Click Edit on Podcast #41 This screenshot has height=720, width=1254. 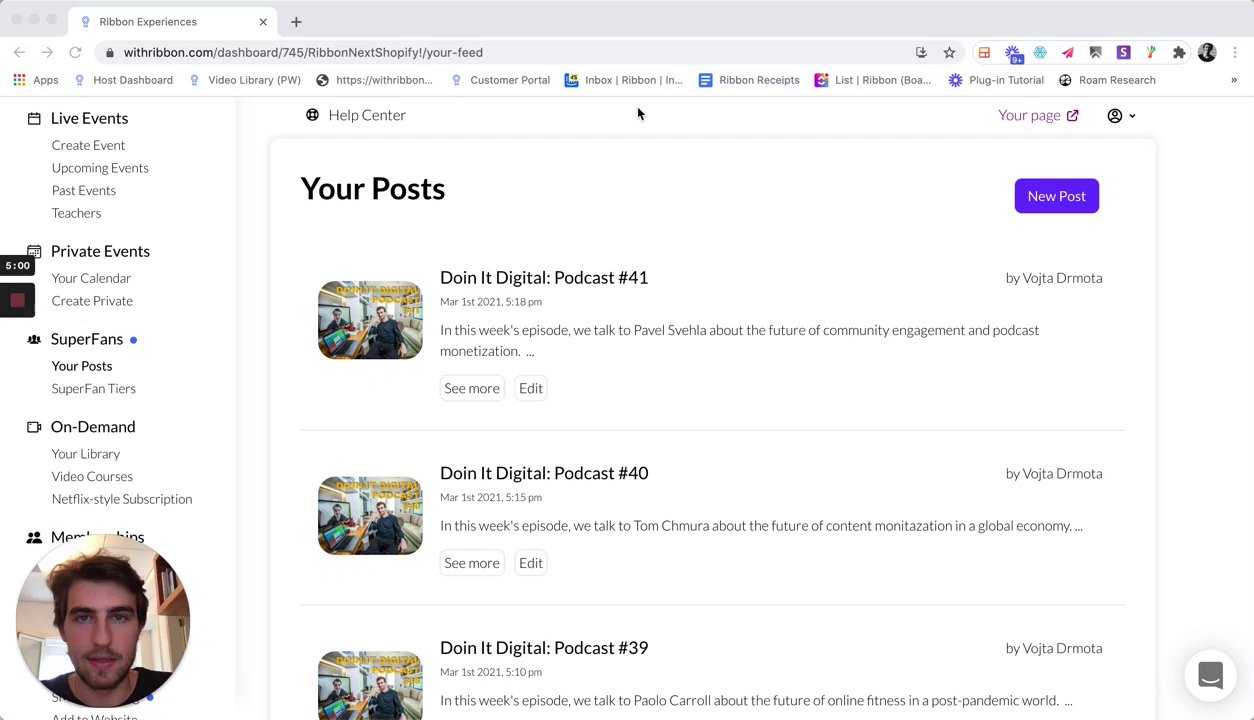[531, 388]
